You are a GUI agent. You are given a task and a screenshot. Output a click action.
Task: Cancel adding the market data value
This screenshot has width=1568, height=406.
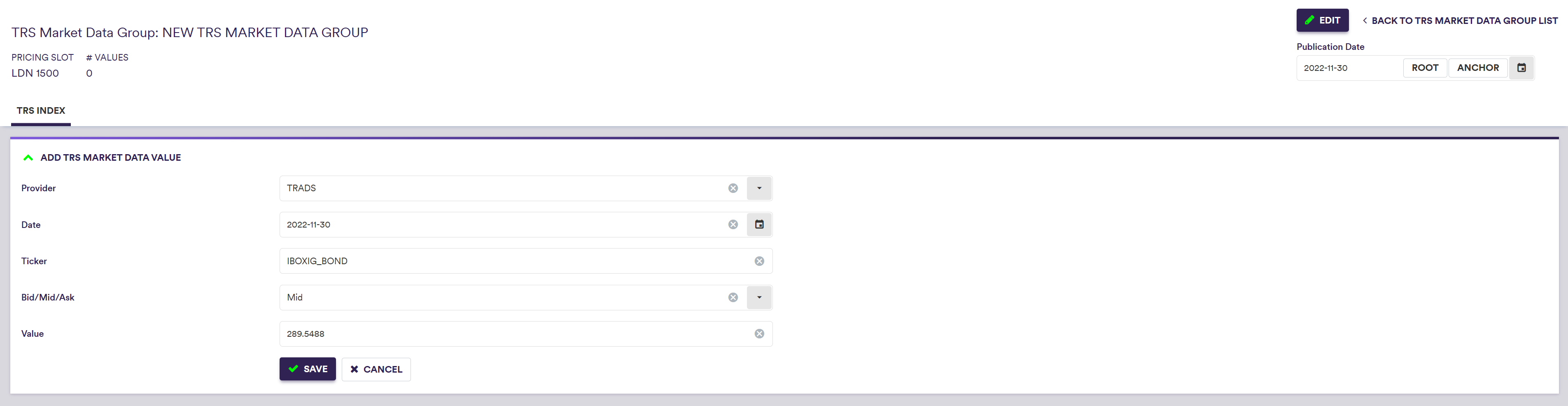[376, 369]
